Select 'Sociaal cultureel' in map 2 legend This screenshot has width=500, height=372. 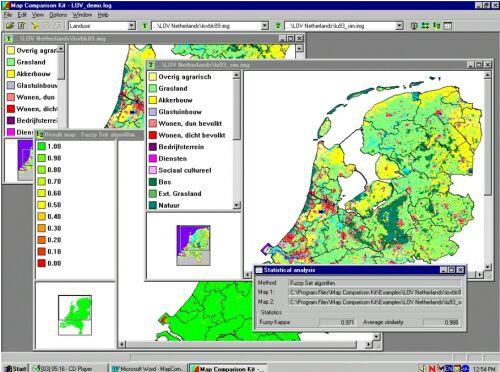pyautogui.click(x=185, y=170)
